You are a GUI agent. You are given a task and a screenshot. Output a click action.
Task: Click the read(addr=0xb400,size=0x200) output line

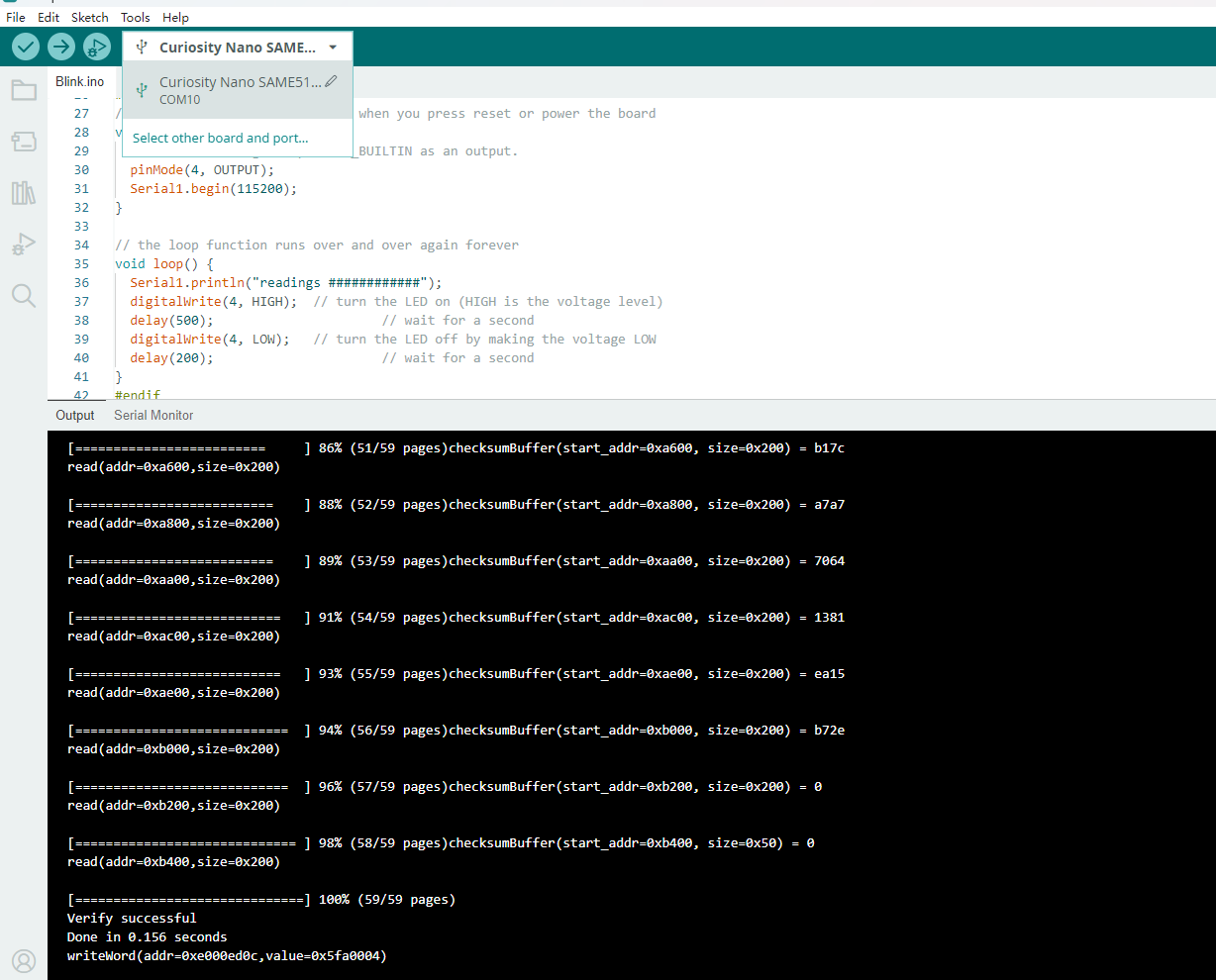point(174,861)
